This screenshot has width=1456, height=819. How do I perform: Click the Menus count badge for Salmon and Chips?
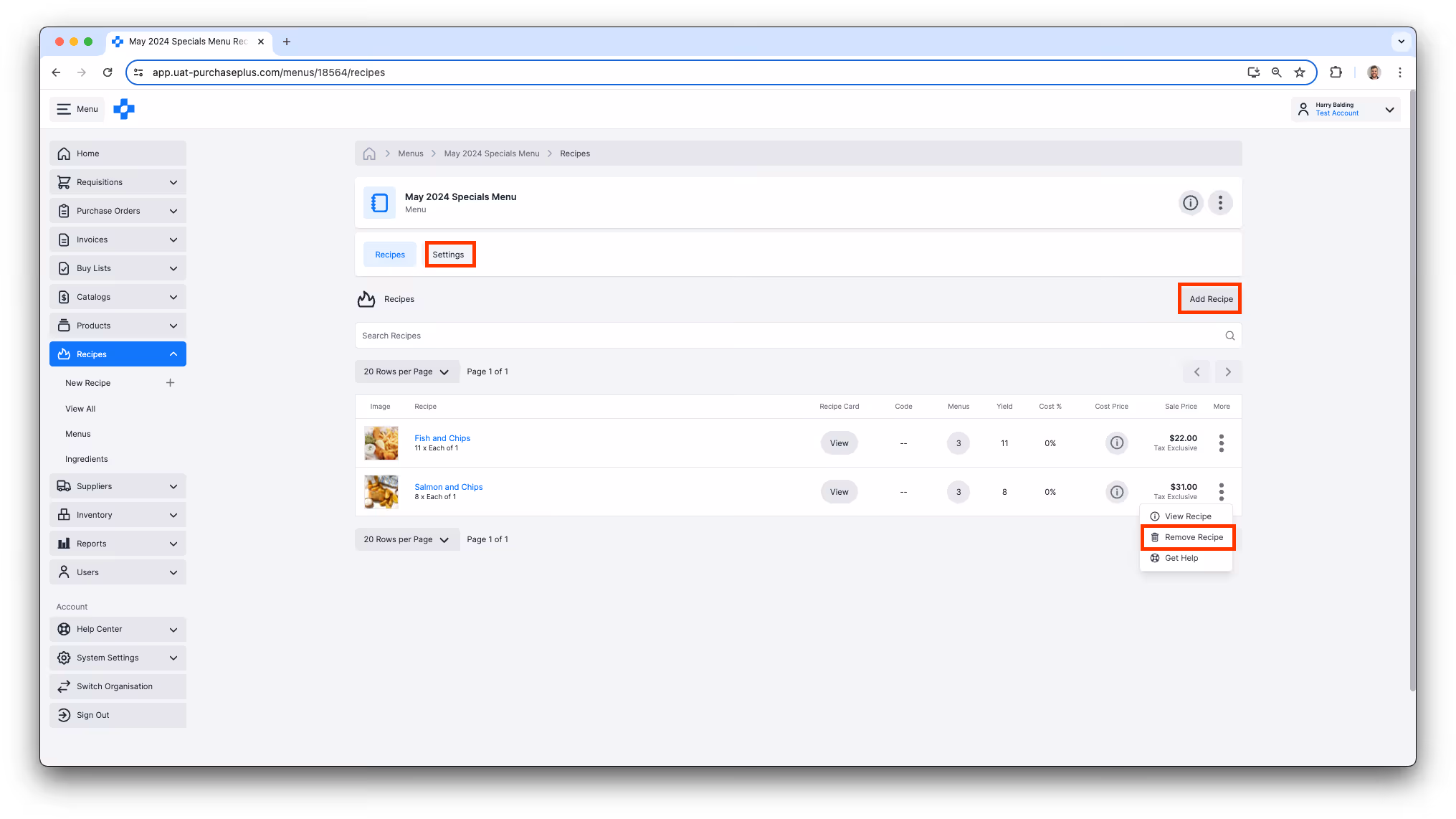pyautogui.click(x=958, y=492)
